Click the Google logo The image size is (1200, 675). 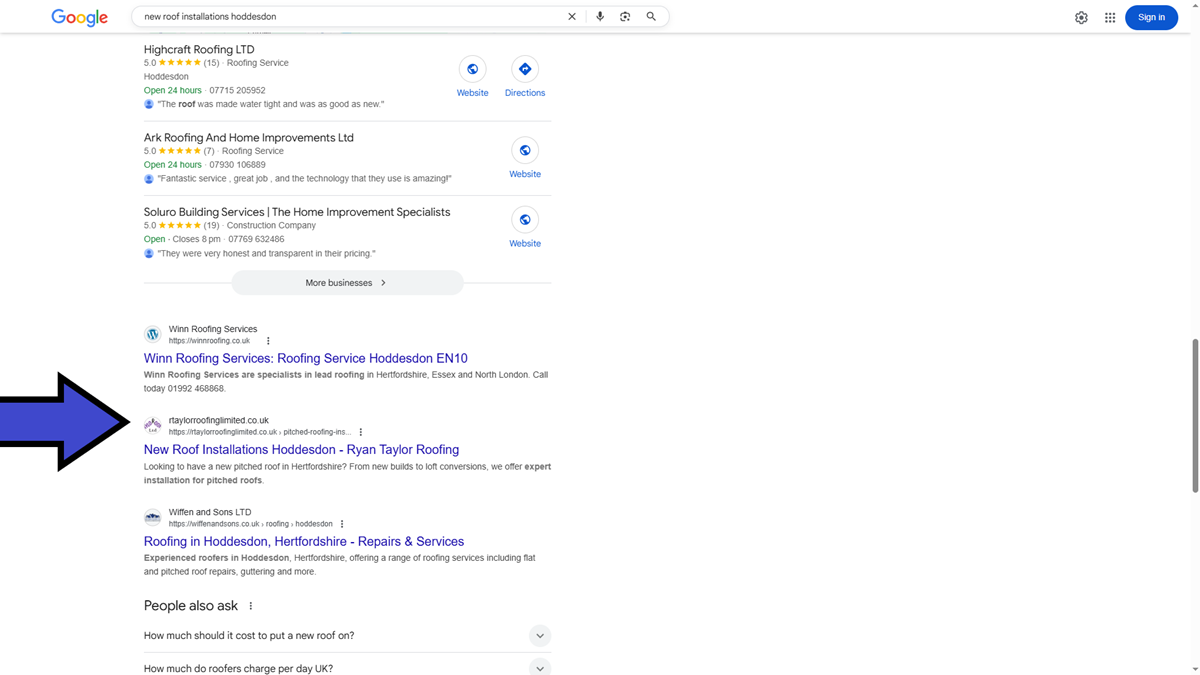pos(79,17)
